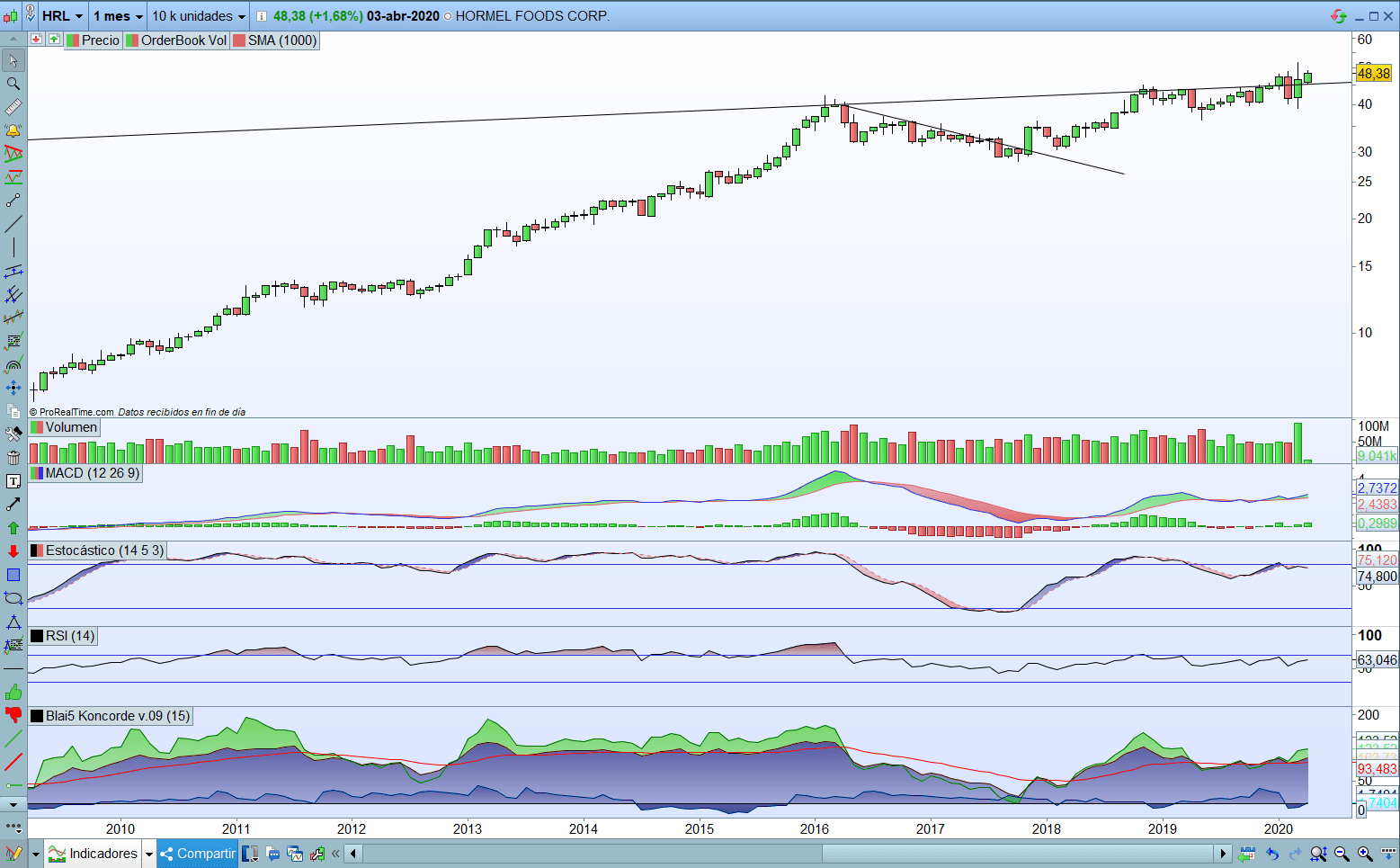Screen dimensions: 1400x868
Task: Select the blue rectangle drawing tool
Action: (x=13, y=575)
